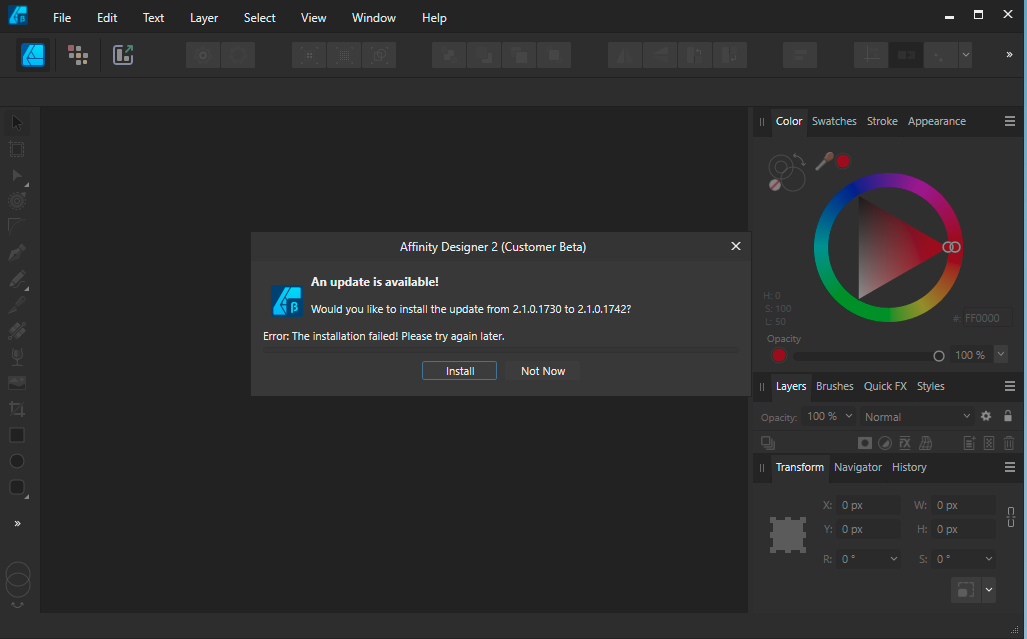Open the Layers panel options menu
The width and height of the screenshot is (1027, 639).
click(x=1009, y=386)
